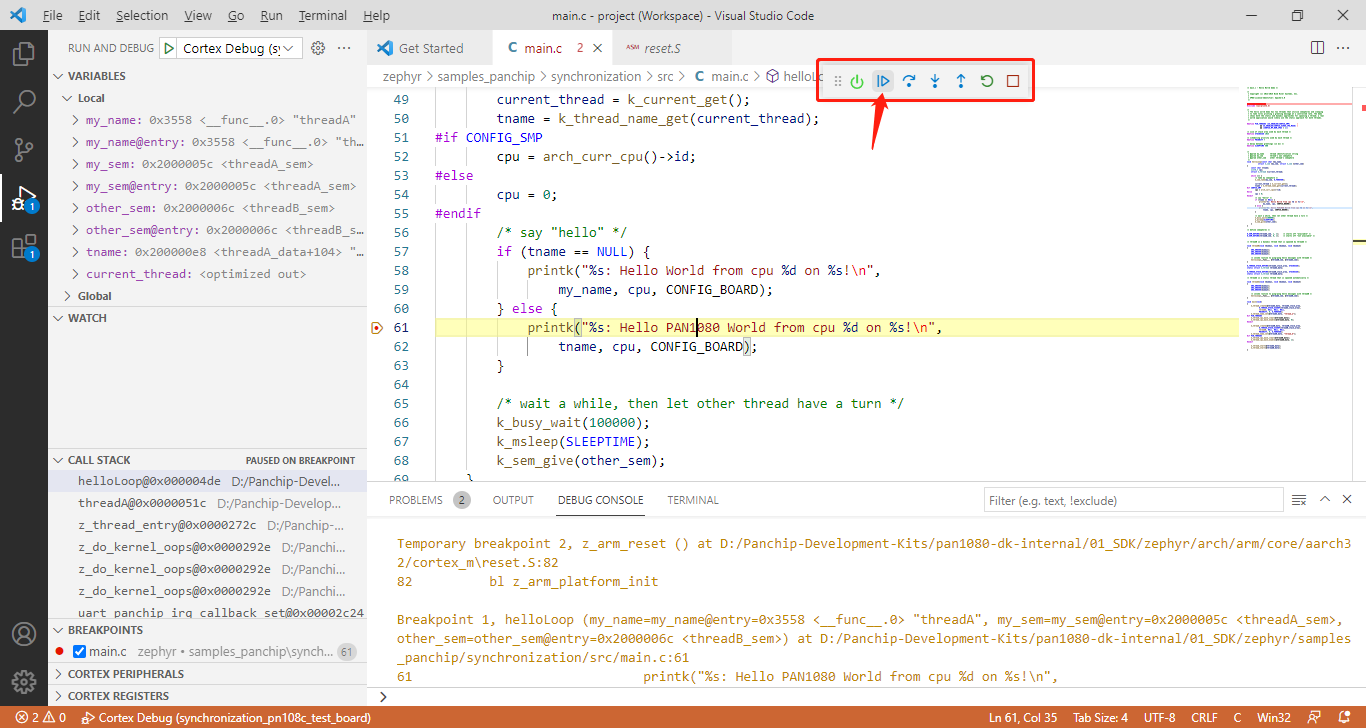
Task: Collapse the BREAKPOINTS section
Action: (x=208, y=630)
